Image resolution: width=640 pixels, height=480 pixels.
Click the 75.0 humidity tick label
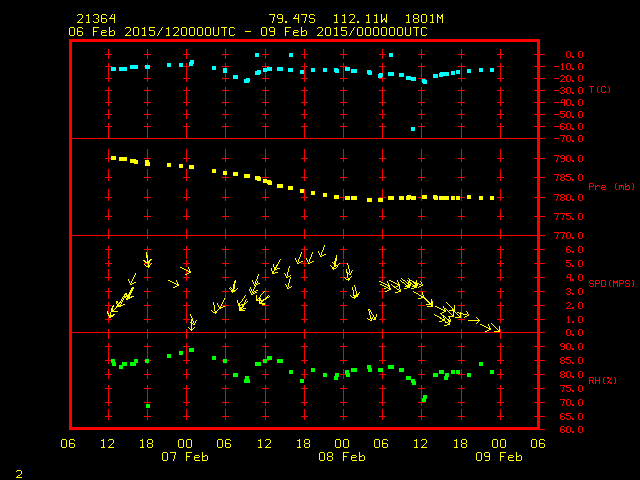(571, 389)
